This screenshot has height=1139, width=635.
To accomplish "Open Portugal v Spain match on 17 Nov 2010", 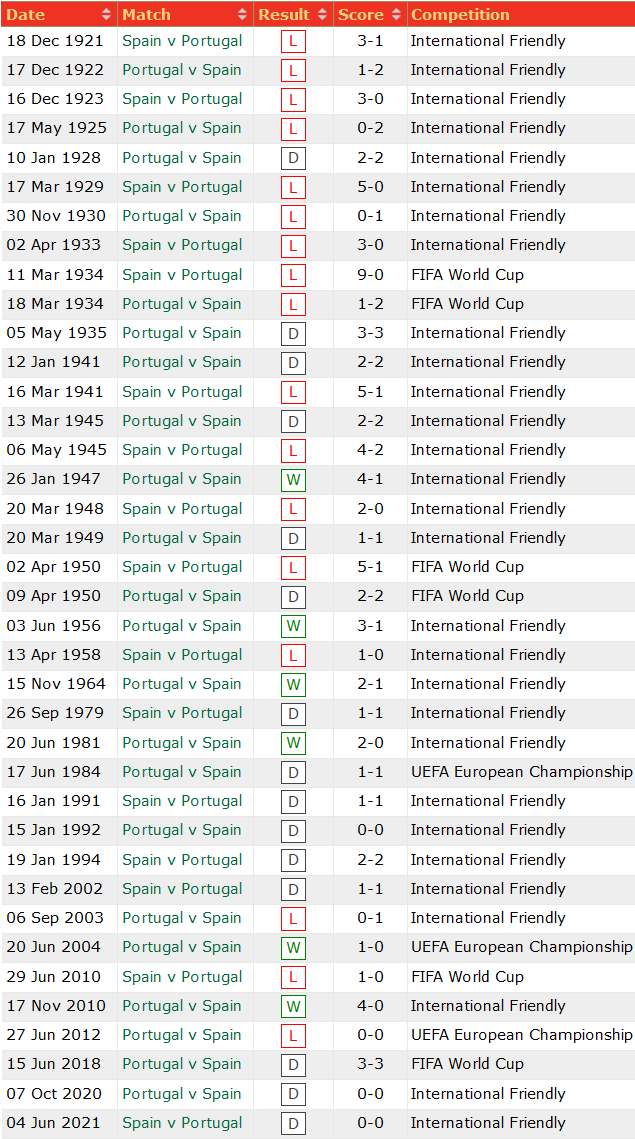I will (182, 1005).
